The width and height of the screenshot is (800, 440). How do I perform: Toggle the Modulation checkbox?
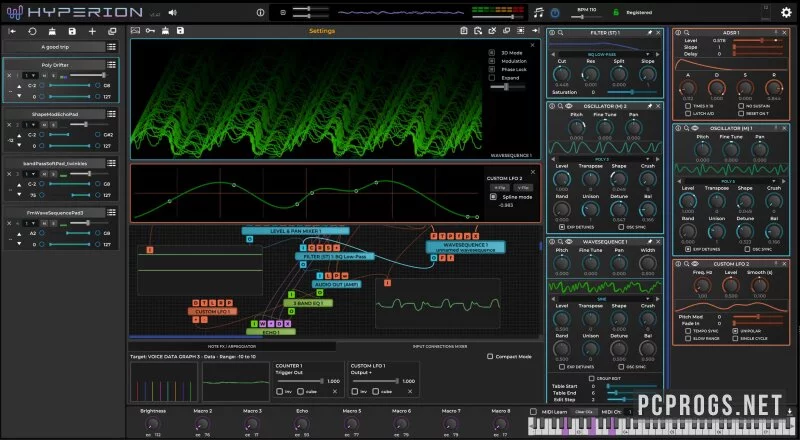click(492, 61)
